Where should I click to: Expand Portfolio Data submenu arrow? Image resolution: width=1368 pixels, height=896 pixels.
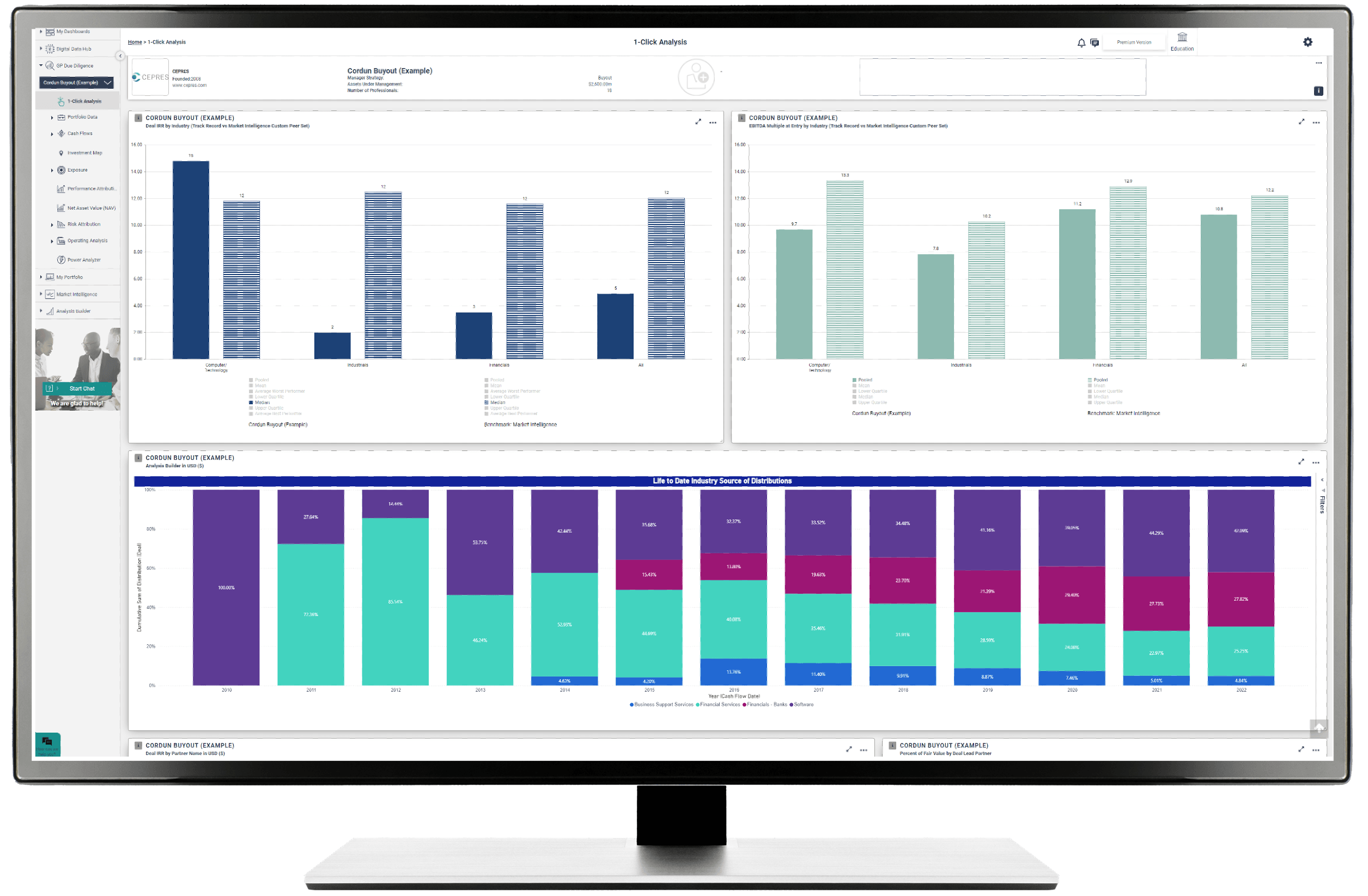click(x=52, y=118)
